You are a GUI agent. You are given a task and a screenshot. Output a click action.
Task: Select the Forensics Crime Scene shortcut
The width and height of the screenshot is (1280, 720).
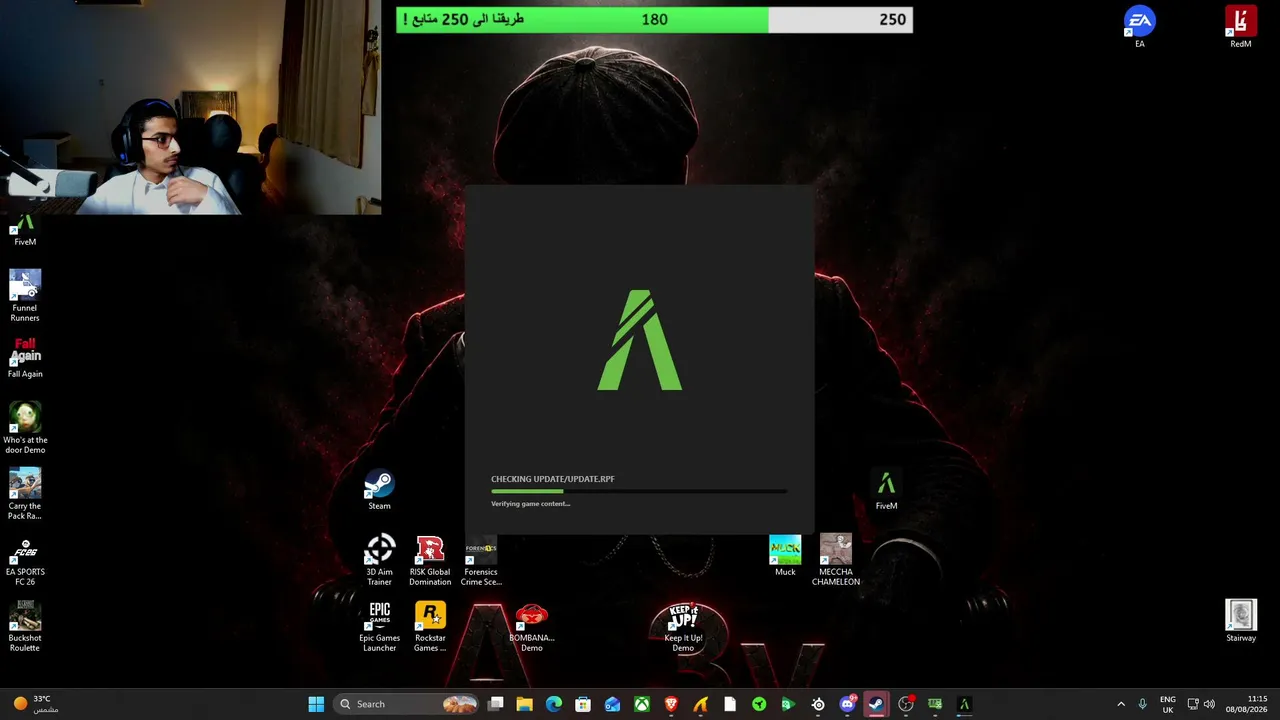pos(481,560)
